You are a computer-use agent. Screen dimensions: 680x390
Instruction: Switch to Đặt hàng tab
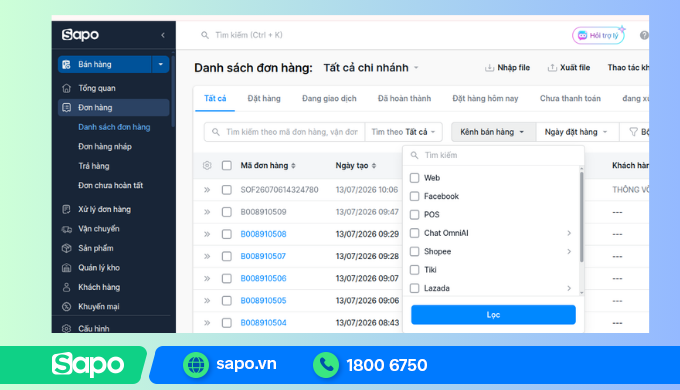click(x=264, y=98)
